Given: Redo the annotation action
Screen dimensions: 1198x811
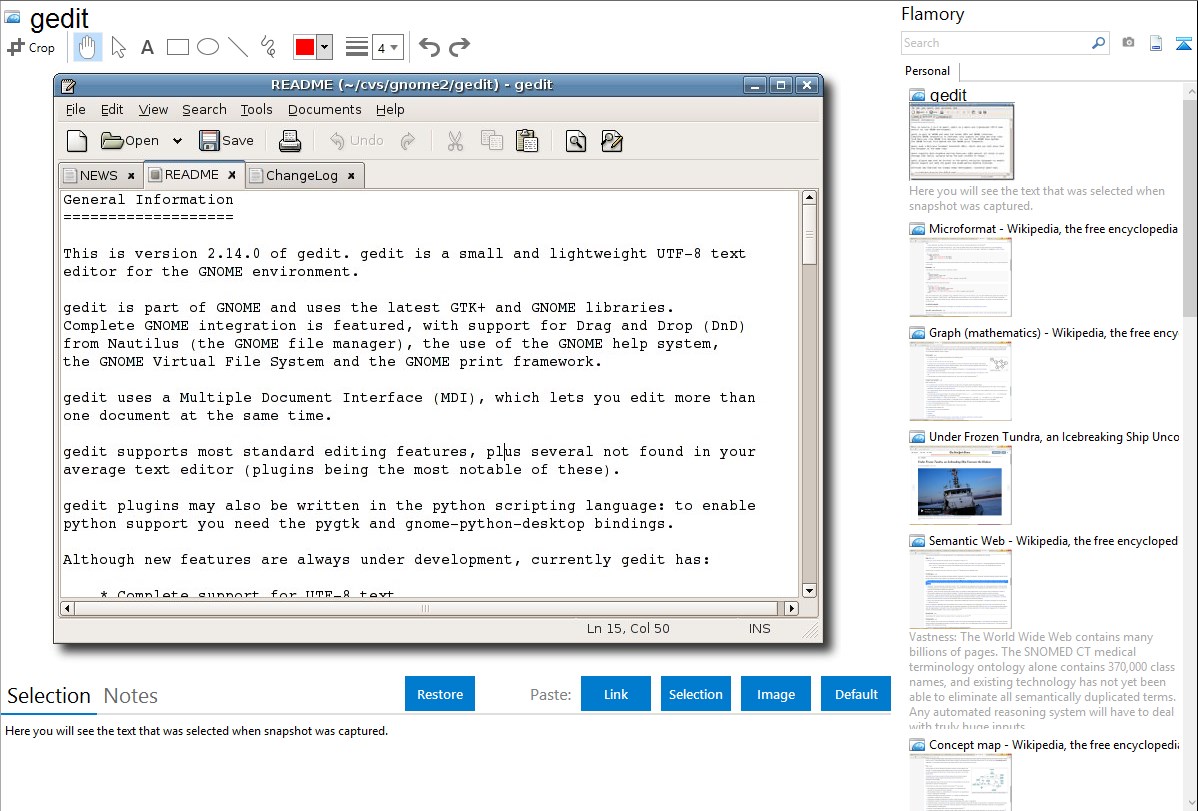Looking at the screenshot, I should [459, 47].
